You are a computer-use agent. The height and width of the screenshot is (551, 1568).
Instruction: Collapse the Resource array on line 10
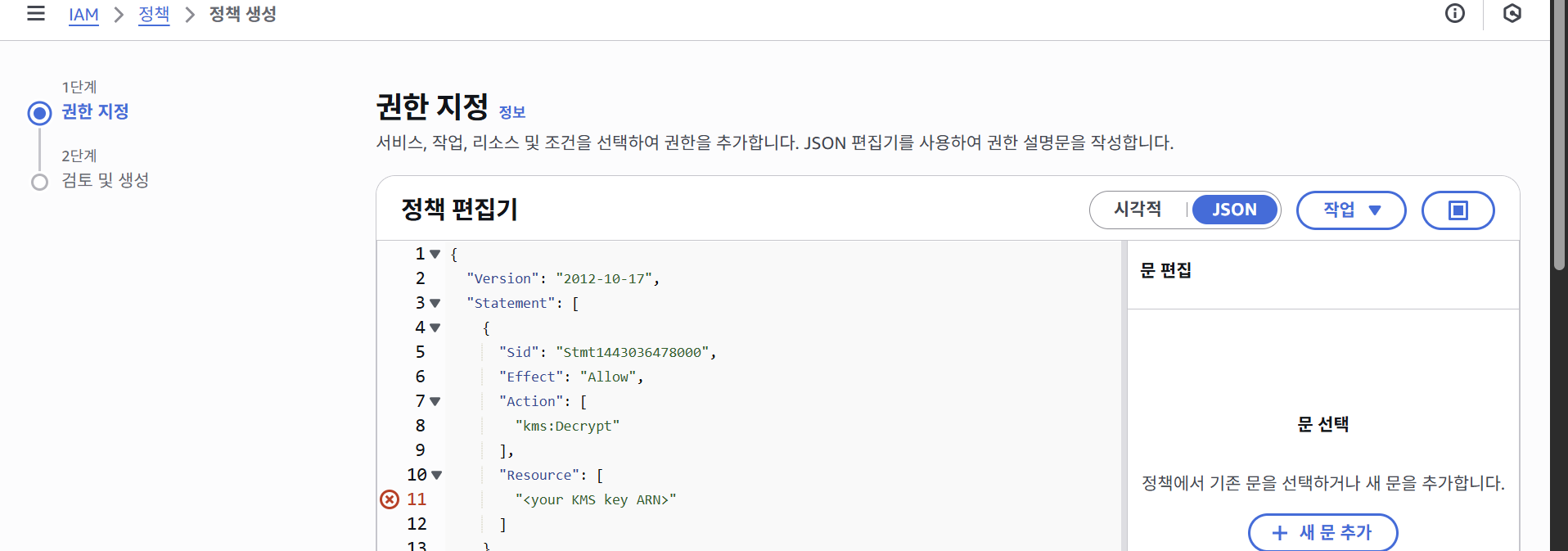[x=437, y=475]
